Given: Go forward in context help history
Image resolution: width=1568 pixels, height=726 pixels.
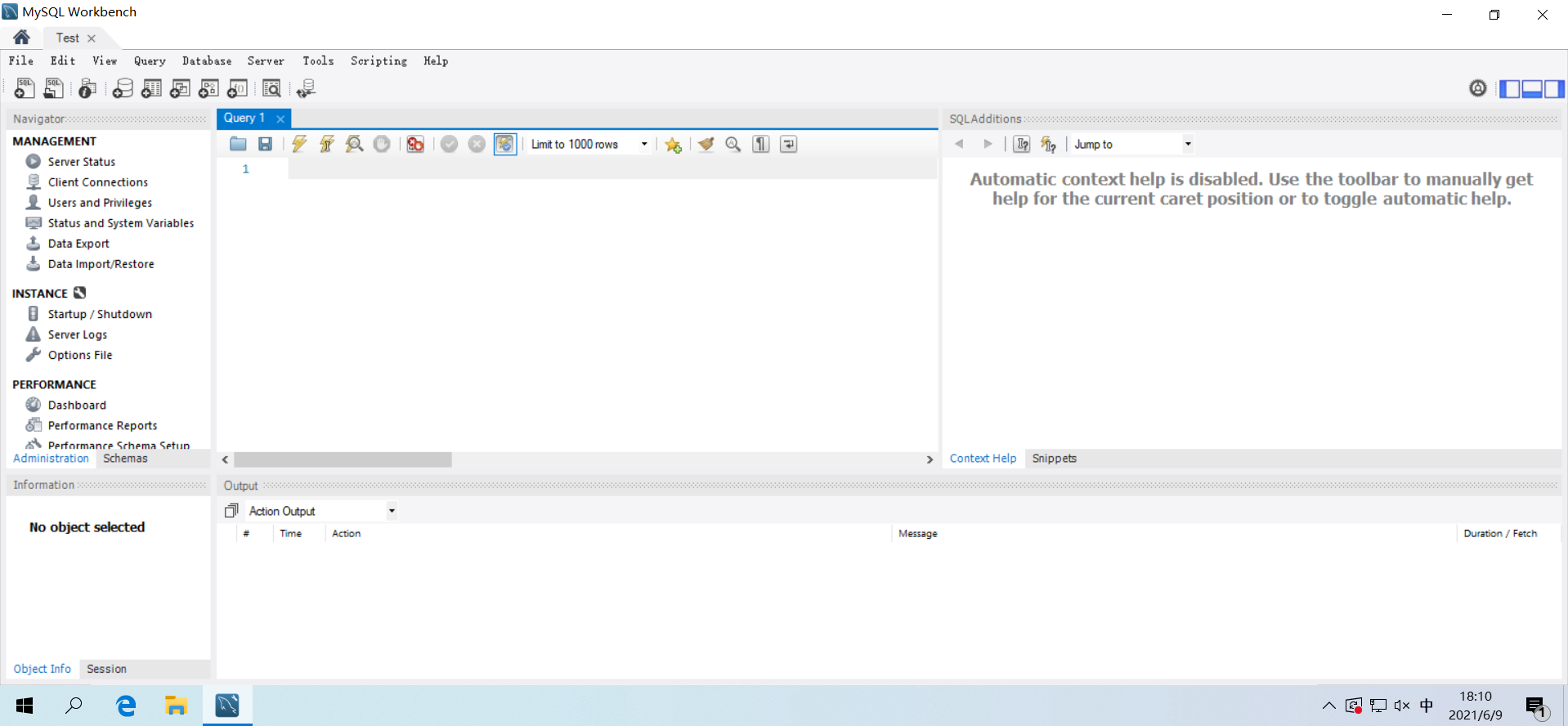Looking at the screenshot, I should point(988,144).
